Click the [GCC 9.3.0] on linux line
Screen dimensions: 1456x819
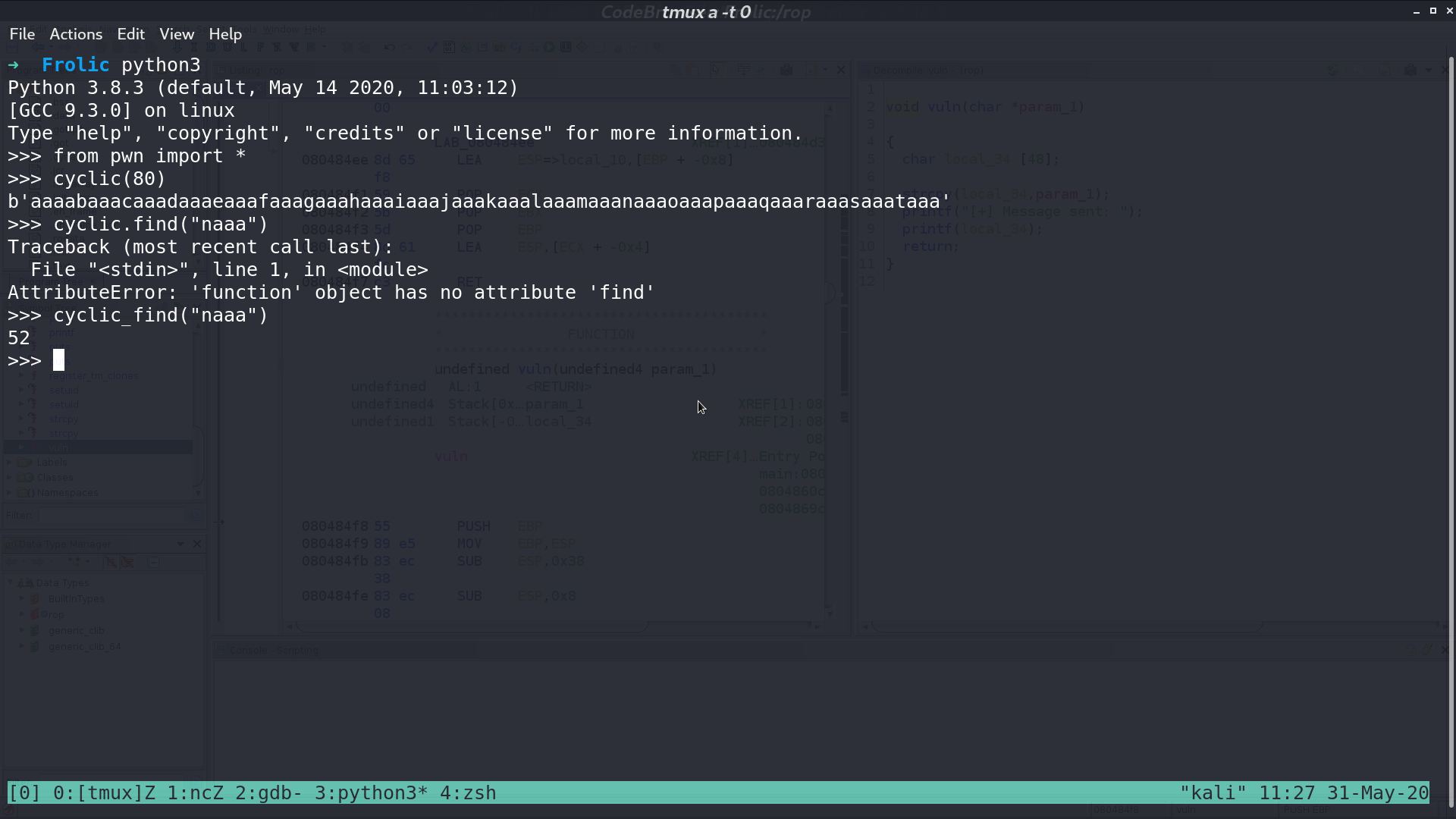tap(121, 111)
